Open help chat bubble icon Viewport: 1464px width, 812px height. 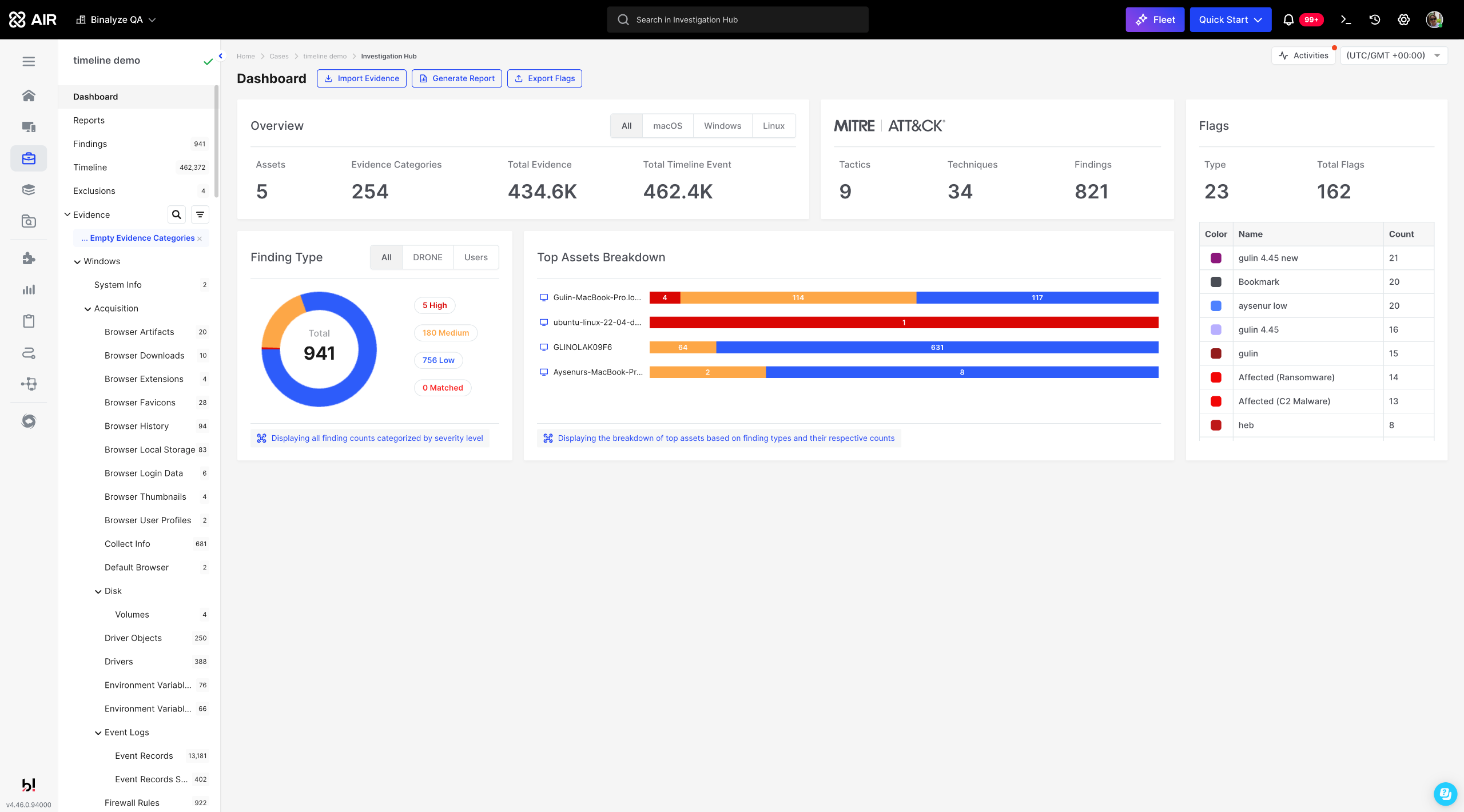1445,793
